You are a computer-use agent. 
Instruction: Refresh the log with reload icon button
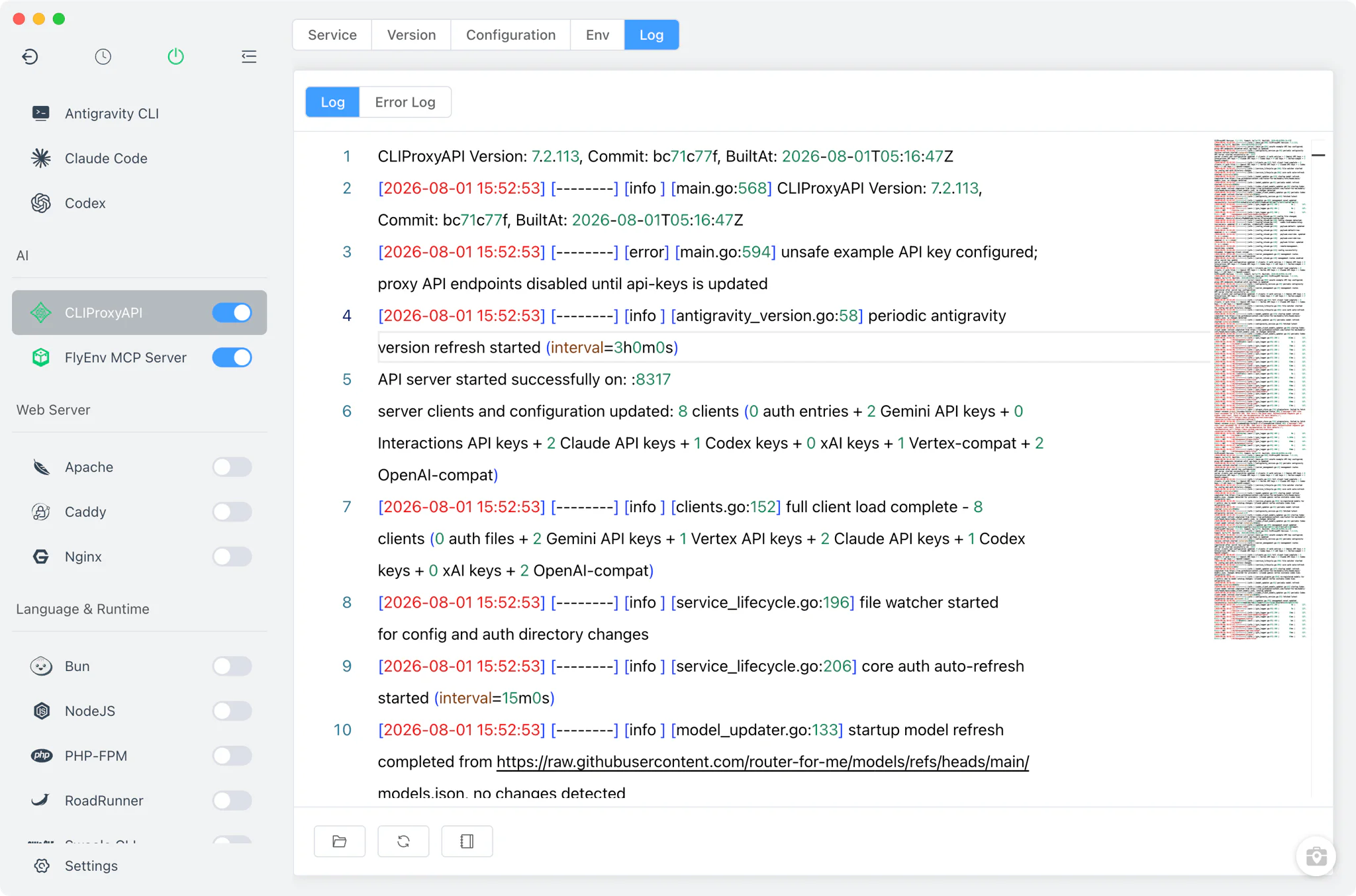point(403,841)
